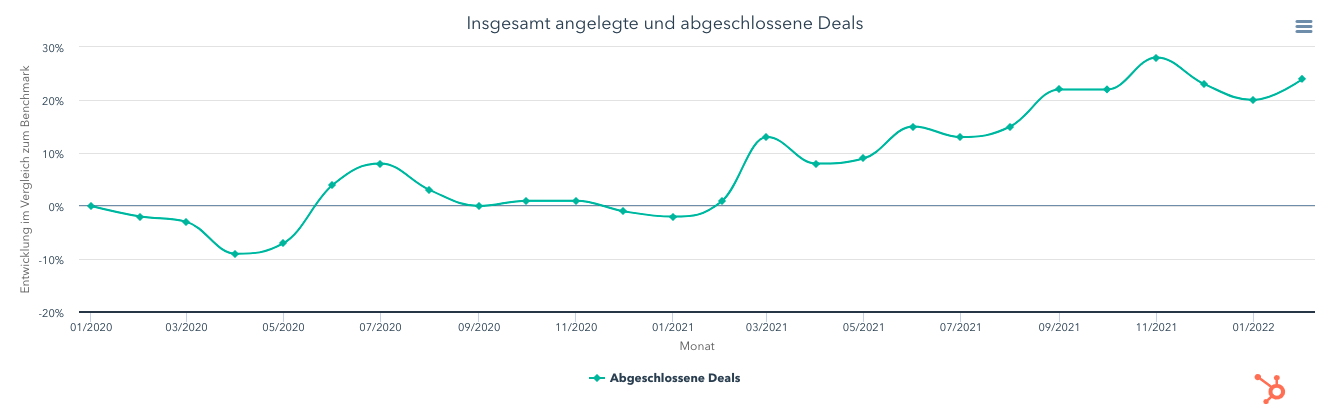This screenshot has width=1325, height=415.
Task: Click the 05/2021 x-axis label
Action: point(863,327)
